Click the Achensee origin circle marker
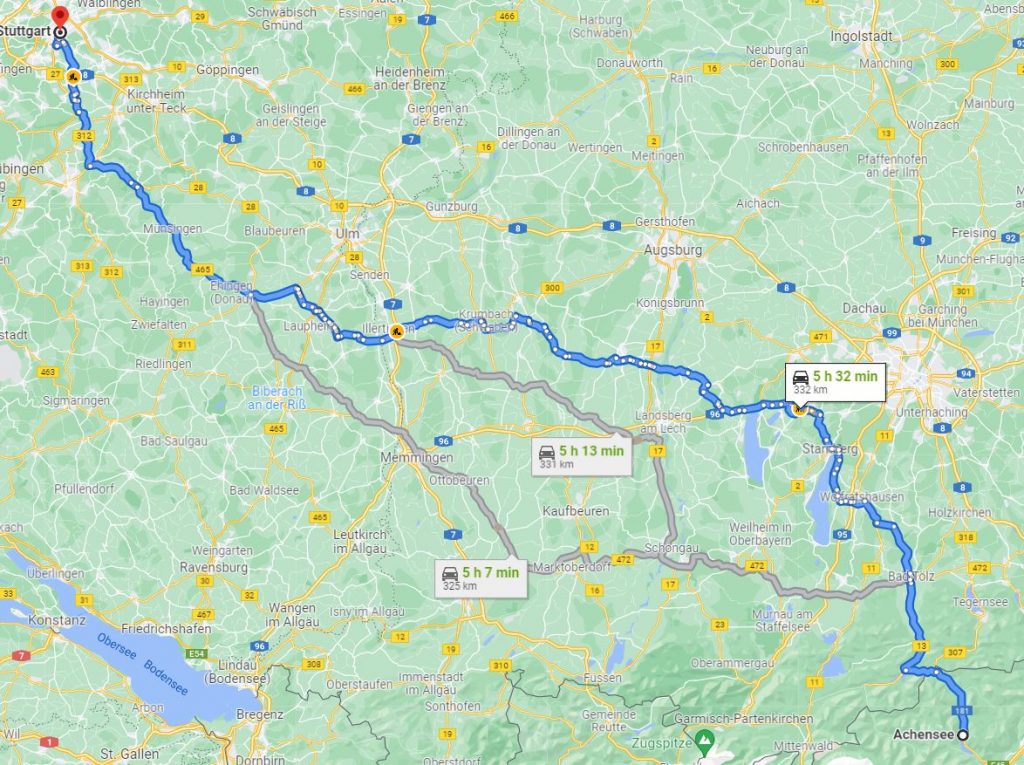 [963, 735]
